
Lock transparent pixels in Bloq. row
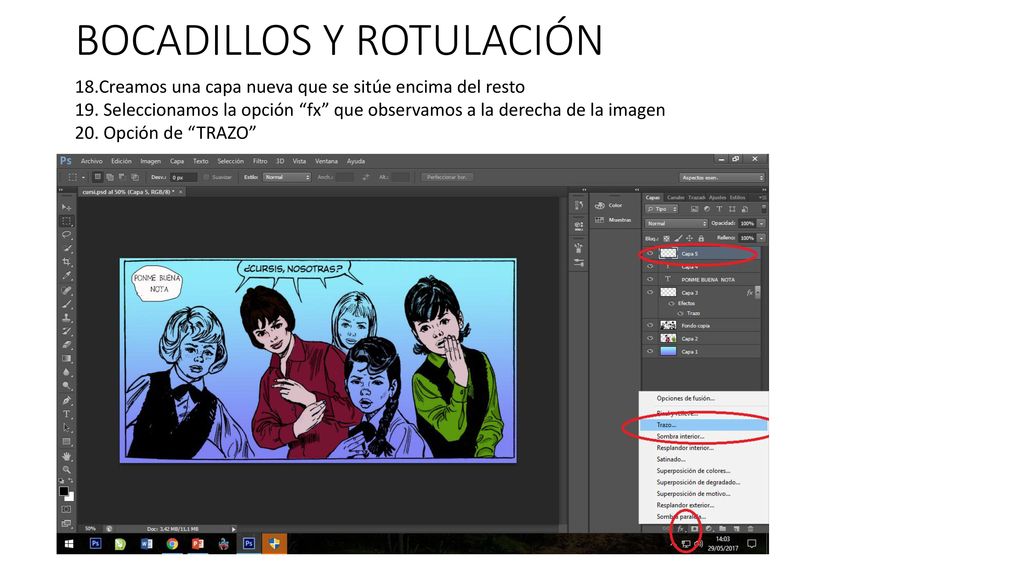[667, 238]
